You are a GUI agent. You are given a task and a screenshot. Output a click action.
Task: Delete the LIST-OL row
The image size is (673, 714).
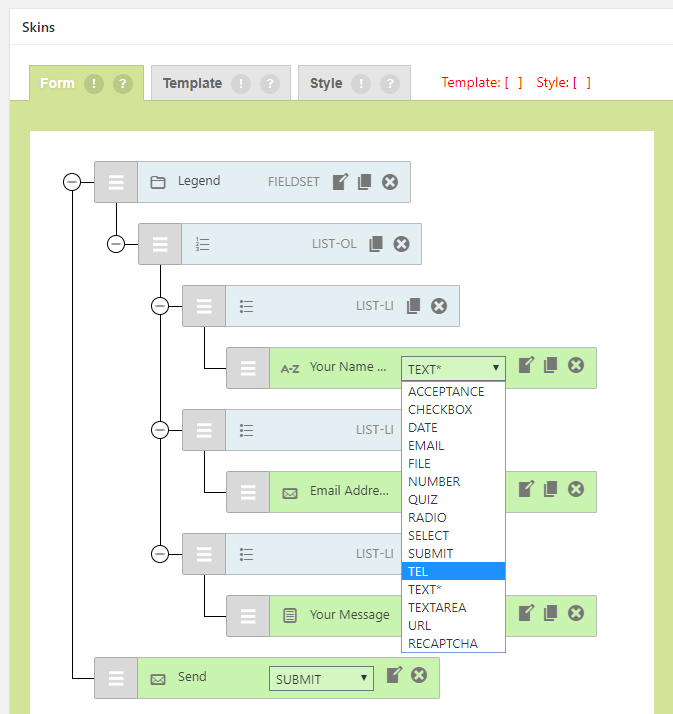(401, 244)
